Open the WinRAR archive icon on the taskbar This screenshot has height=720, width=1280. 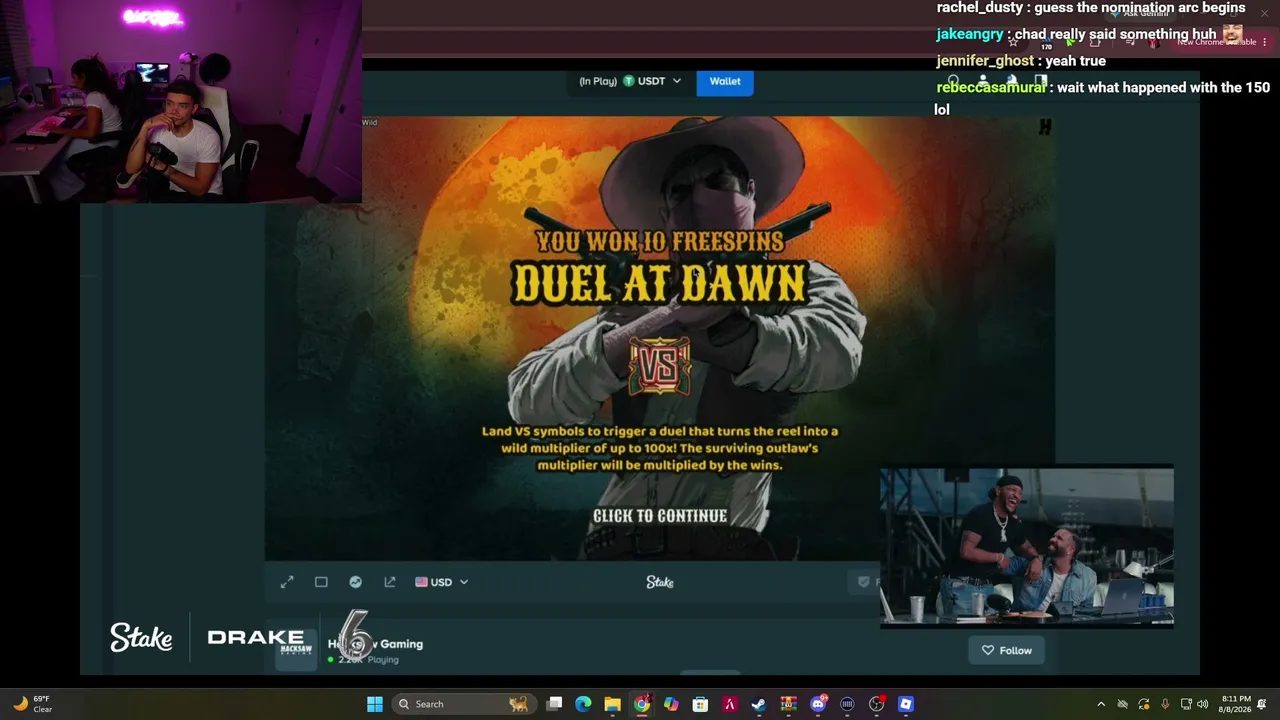[x=788, y=704]
